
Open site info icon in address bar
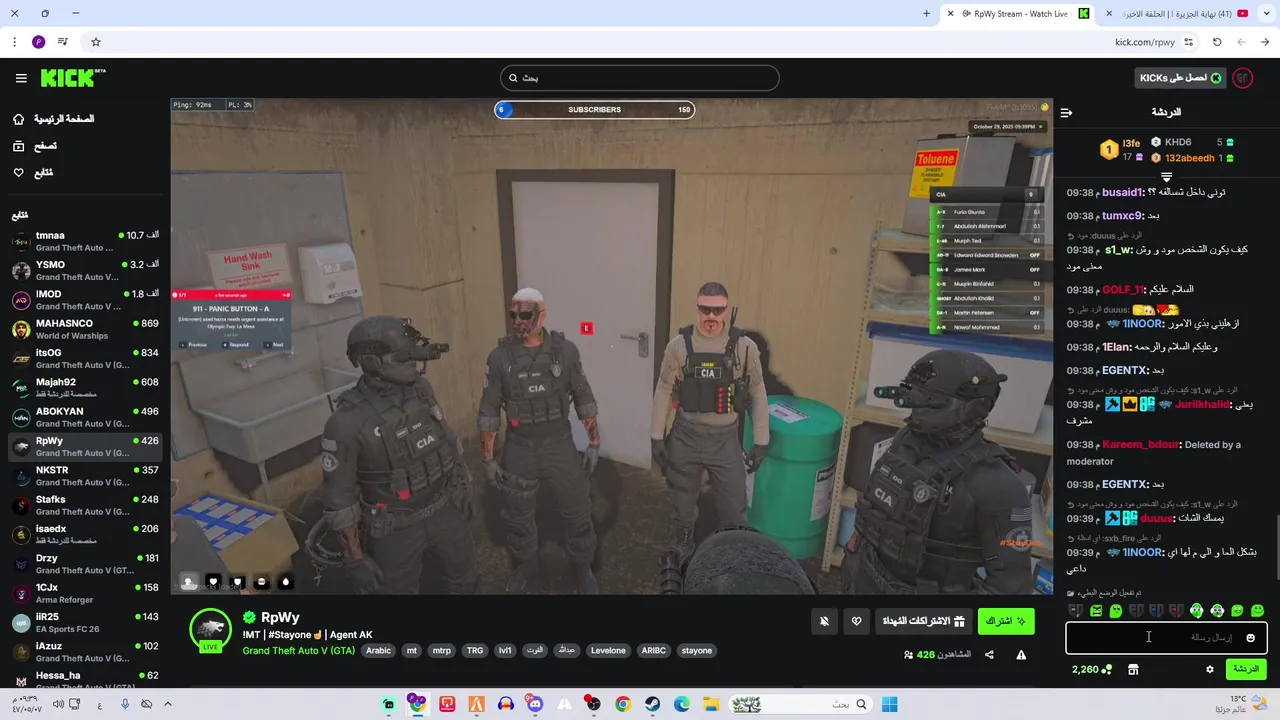pos(1188,42)
